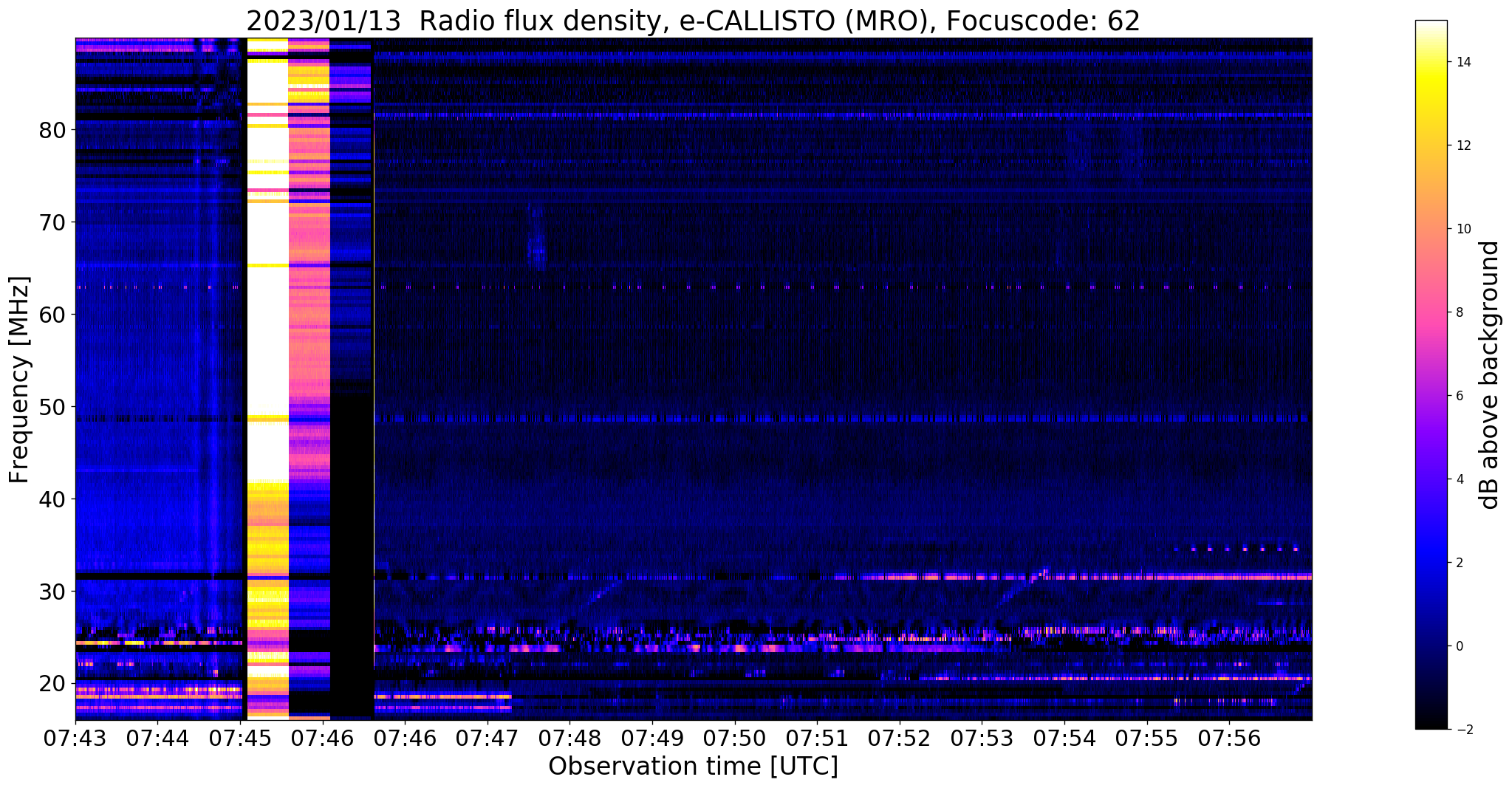Screen dimensions: 1512x788
Task: Select the 'Frequency [MHz]' axis label
Action: (20, 380)
